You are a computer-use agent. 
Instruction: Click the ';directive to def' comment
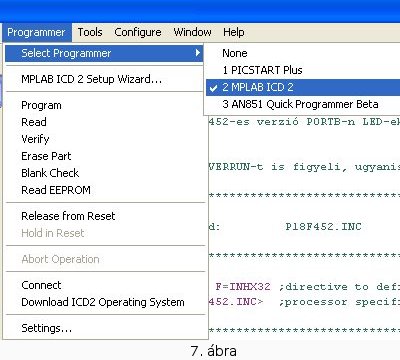click(339, 287)
